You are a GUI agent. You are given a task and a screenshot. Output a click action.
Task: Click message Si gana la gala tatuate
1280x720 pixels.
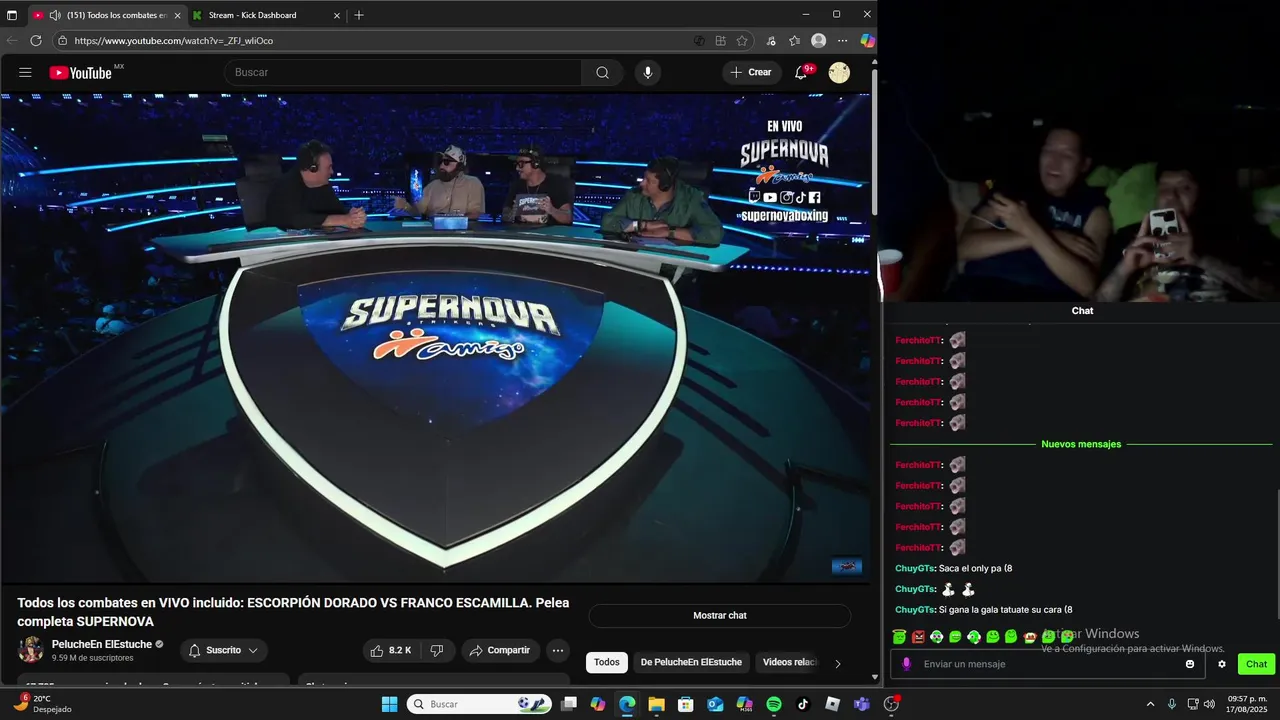pos(984,610)
